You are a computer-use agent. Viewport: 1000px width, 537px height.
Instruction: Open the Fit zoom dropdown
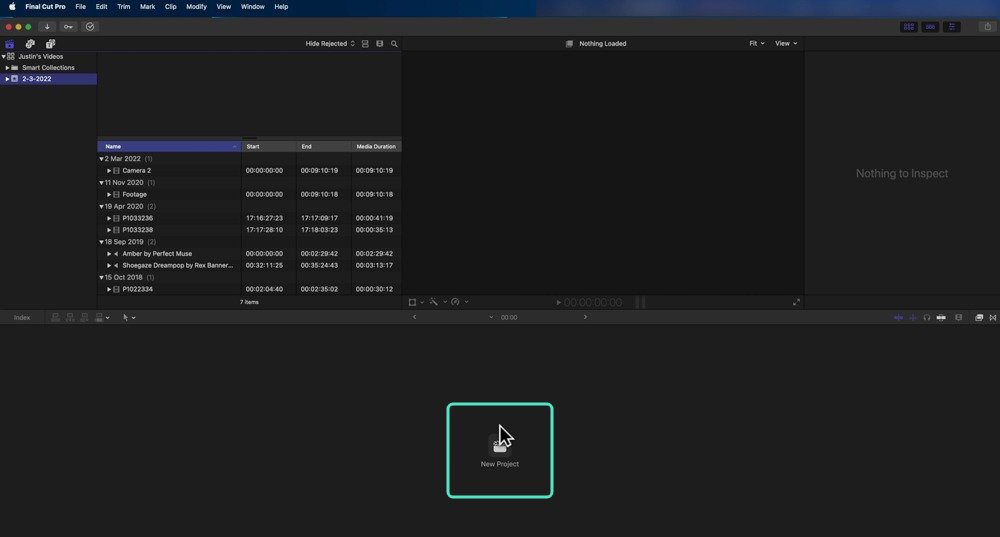[756, 43]
